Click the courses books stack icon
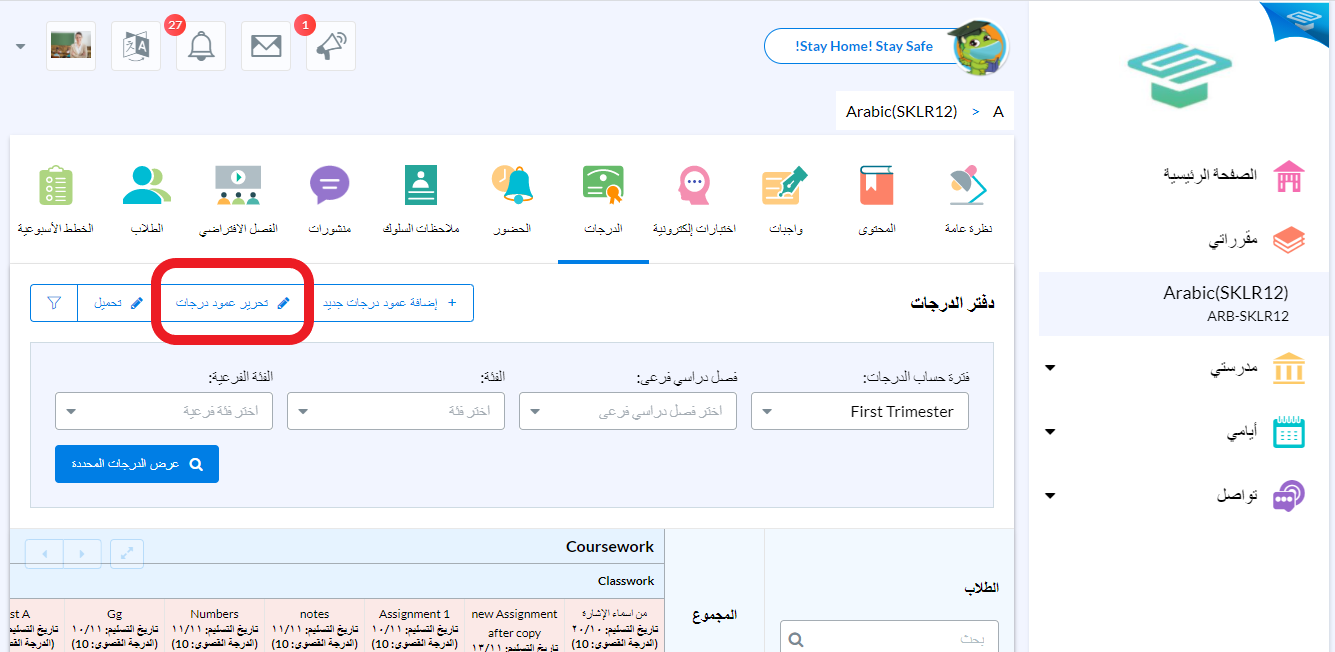1335x652 pixels. click(1288, 240)
